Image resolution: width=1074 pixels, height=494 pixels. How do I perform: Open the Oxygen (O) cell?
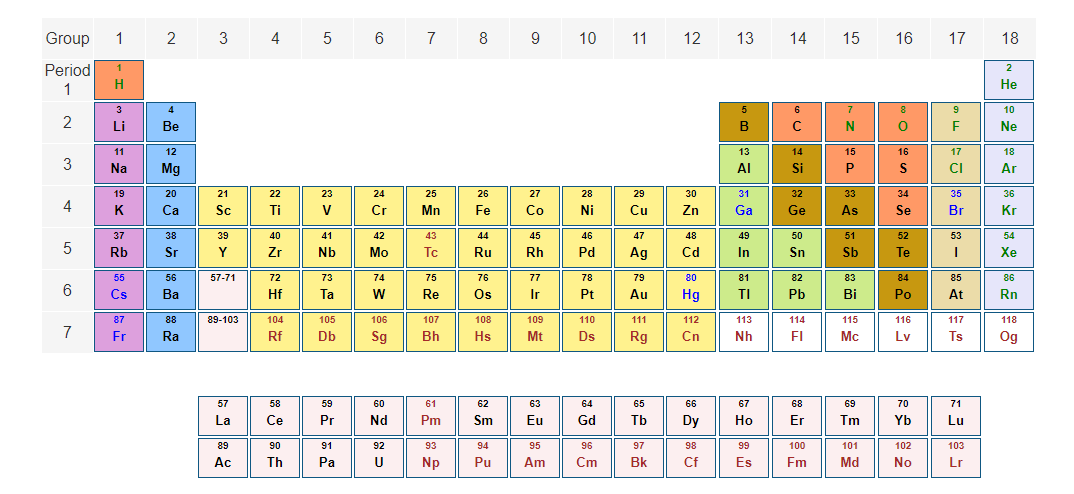coord(903,122)
